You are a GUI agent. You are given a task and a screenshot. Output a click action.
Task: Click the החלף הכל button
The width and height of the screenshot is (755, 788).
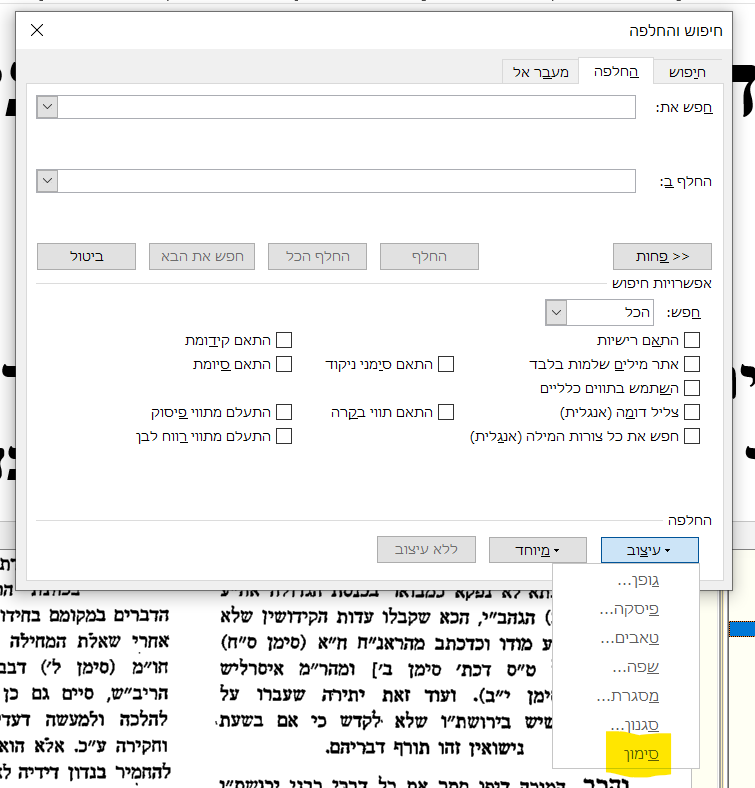tap(317, 256)
